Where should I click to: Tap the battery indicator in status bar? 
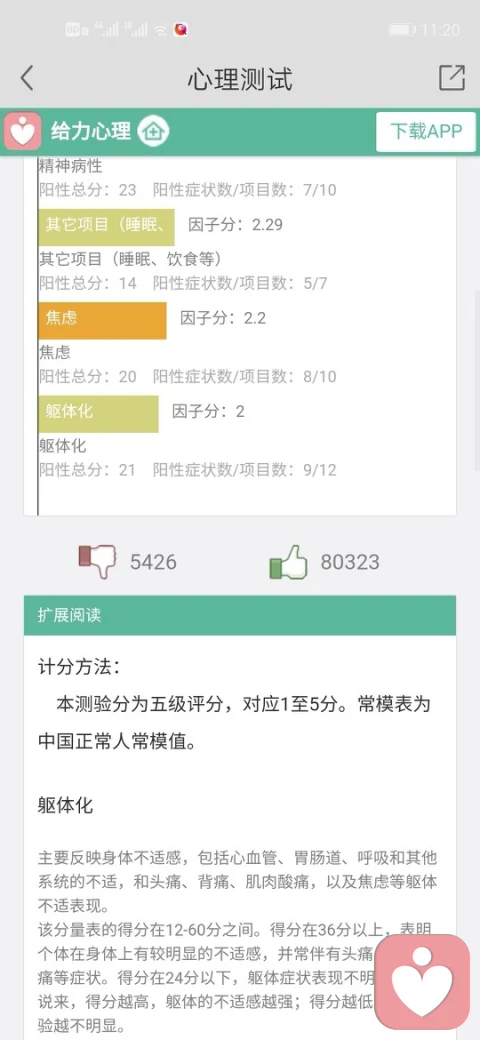pyautogui.click(x=402, y=30)
